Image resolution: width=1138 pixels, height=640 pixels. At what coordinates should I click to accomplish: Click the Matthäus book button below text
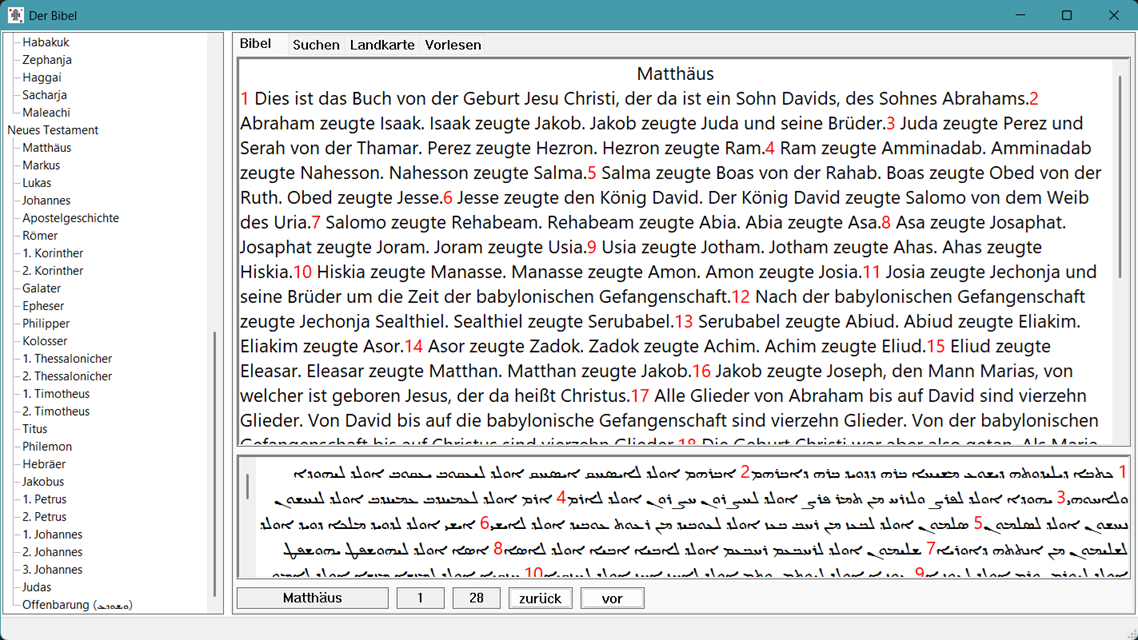click(x=312, y=598)
